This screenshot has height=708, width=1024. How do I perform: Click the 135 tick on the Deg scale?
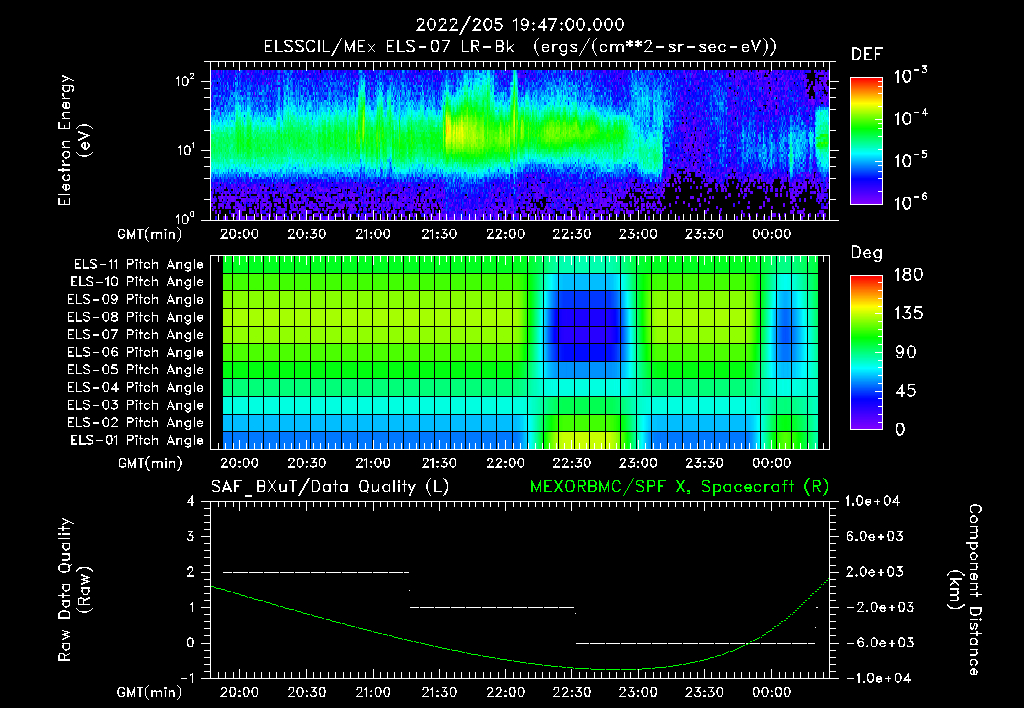coord(908,314)
